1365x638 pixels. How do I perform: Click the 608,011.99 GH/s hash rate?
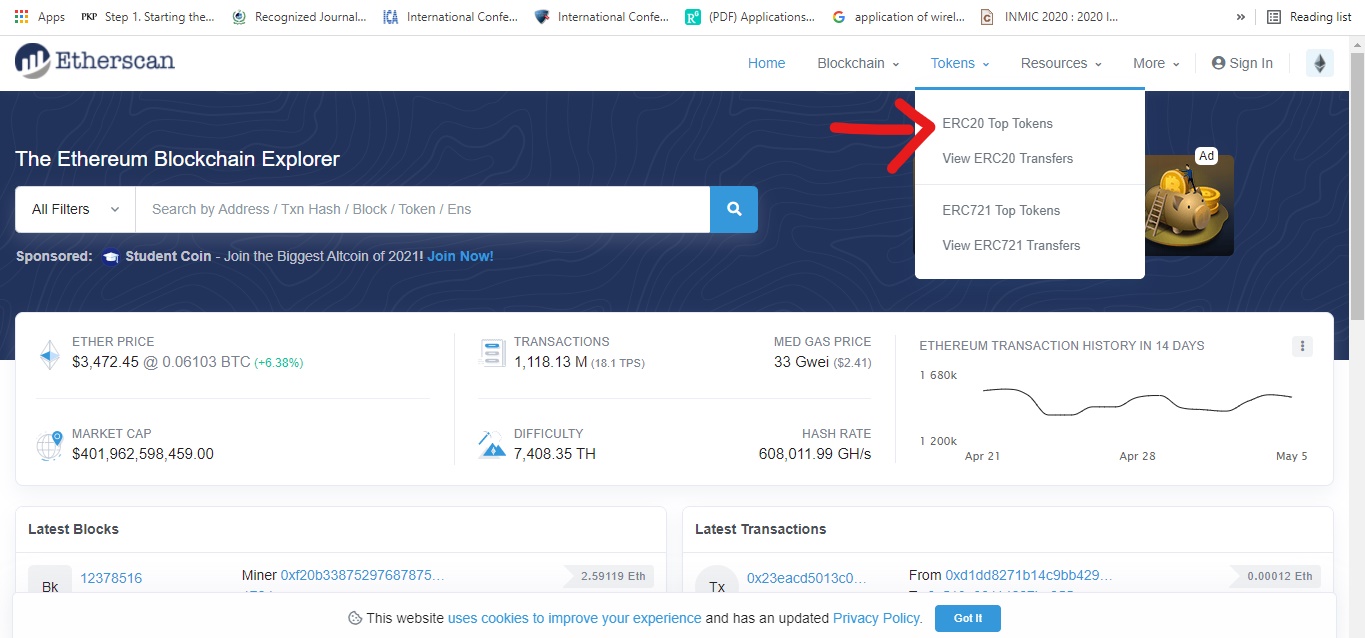[x=815, y=454]
